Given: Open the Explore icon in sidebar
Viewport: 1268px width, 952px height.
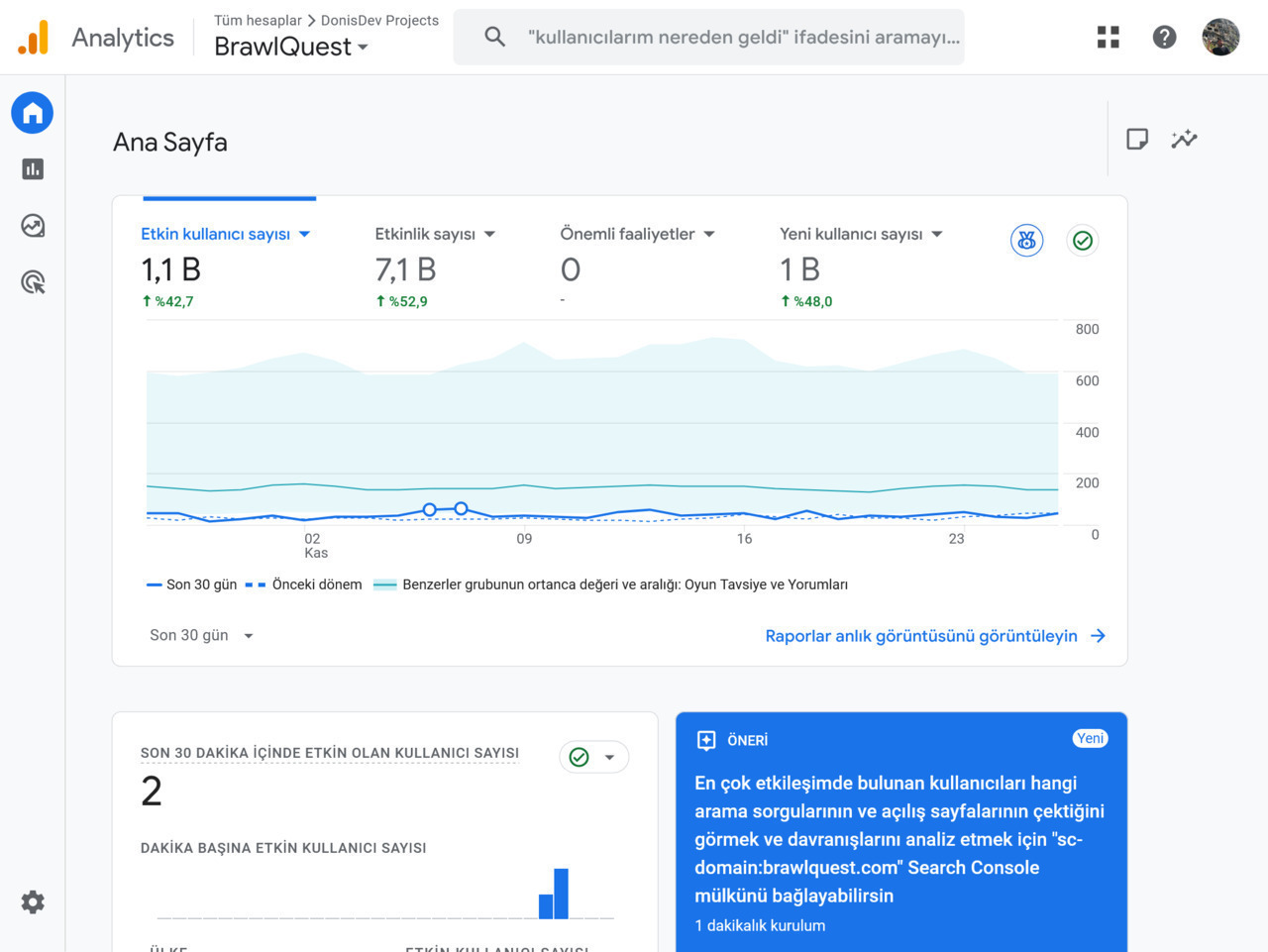Looking at the screenshot, I should pyautogui.click(x=33, y=226).
